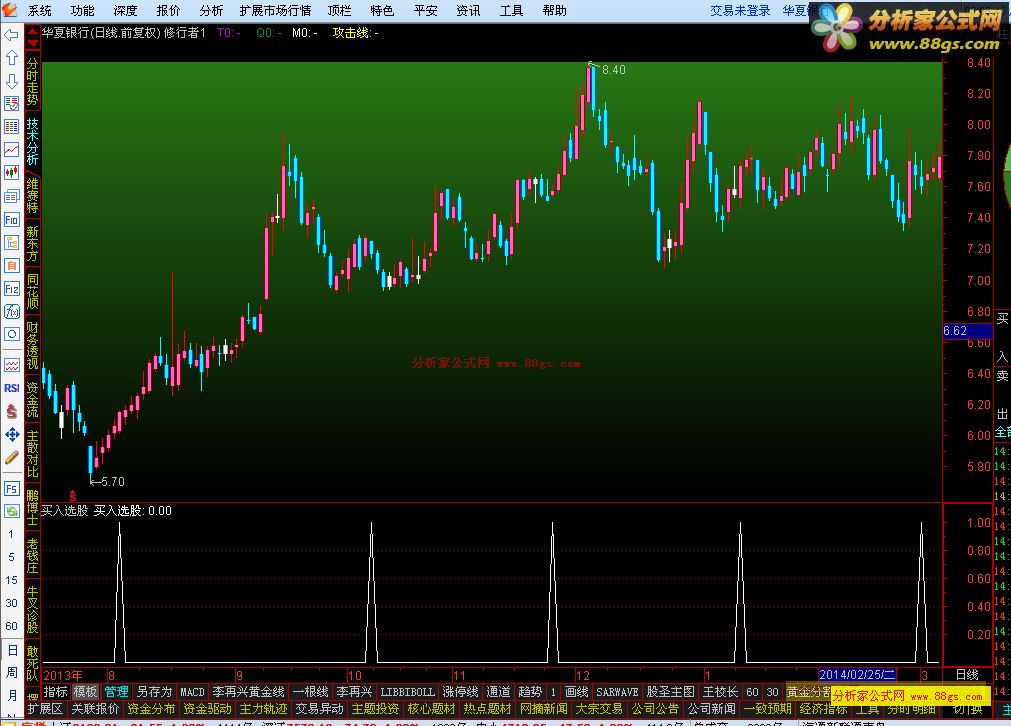The width and height of the screenshot is (1011, 726).
Task: Click the 另存为 button
Action: (154, 692)
